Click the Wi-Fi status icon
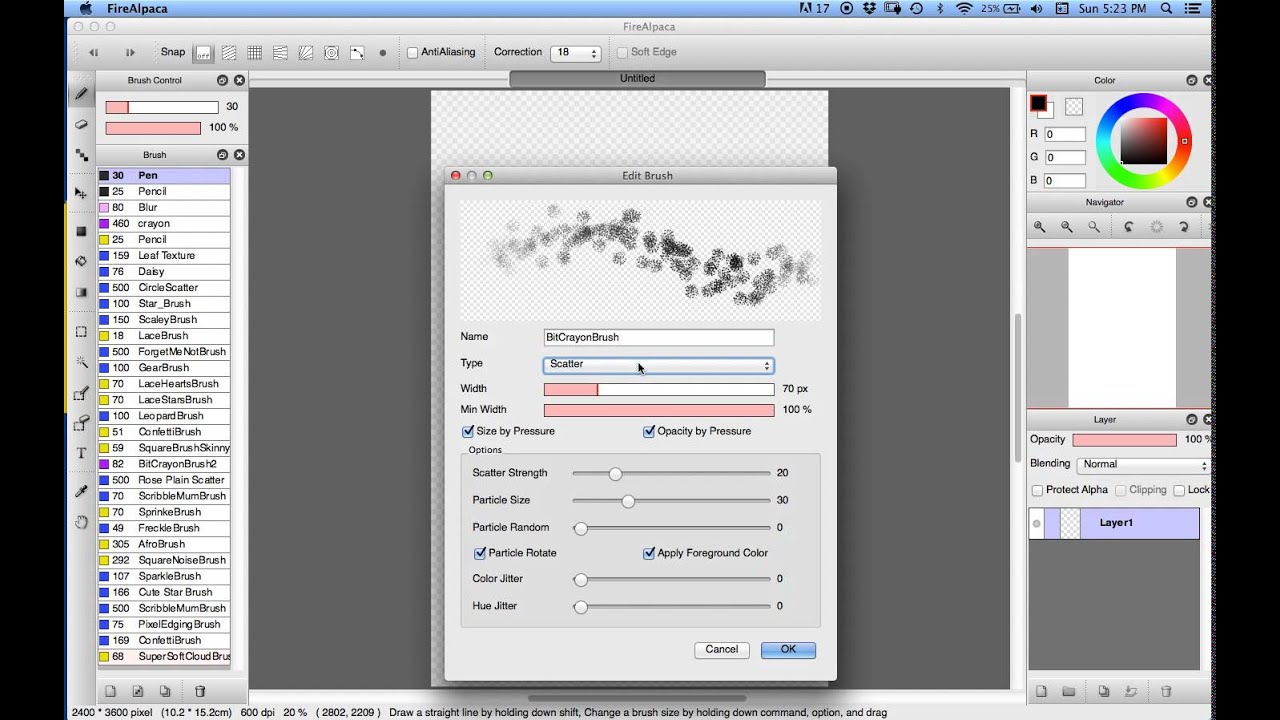The image size is (1280, 720). pyautogui.click(x=964, y=9)
